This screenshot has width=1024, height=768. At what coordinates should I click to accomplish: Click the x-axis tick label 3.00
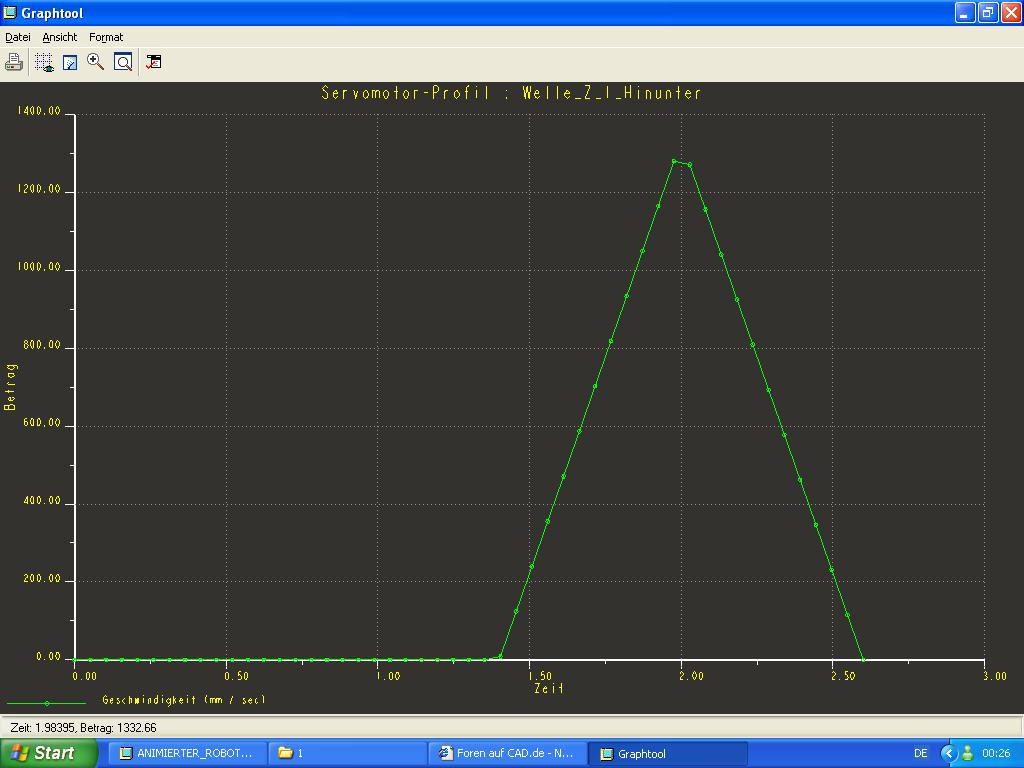(995, 676)
